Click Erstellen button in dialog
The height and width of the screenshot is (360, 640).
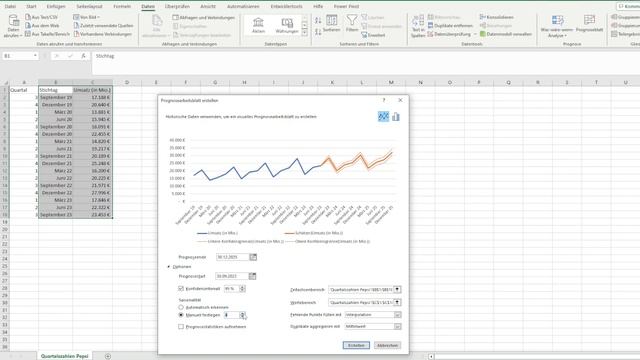(356, 345)
